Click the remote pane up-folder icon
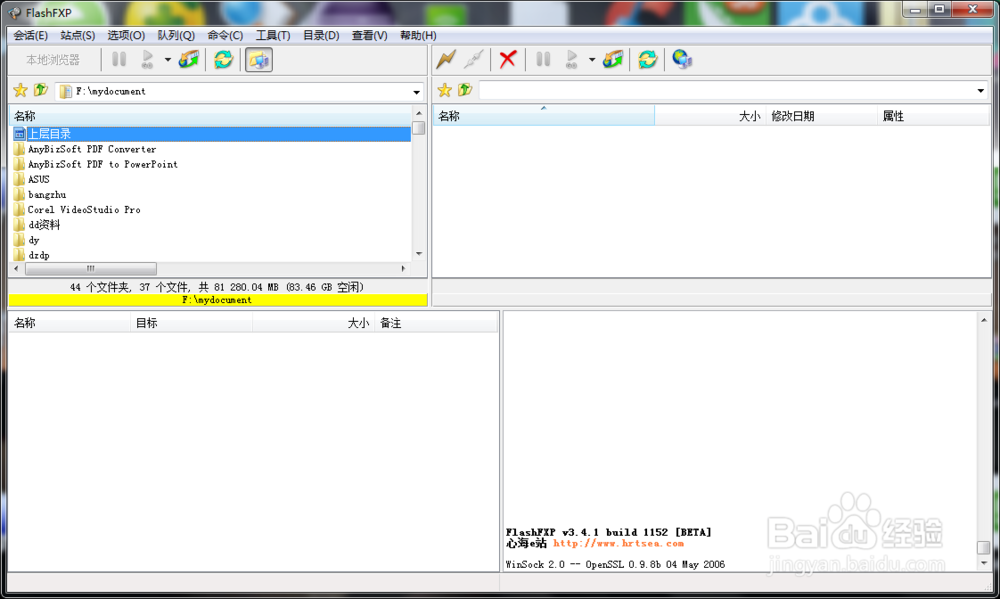The image size is (1000, 599). pyautogui.click(x=465, y=91)
